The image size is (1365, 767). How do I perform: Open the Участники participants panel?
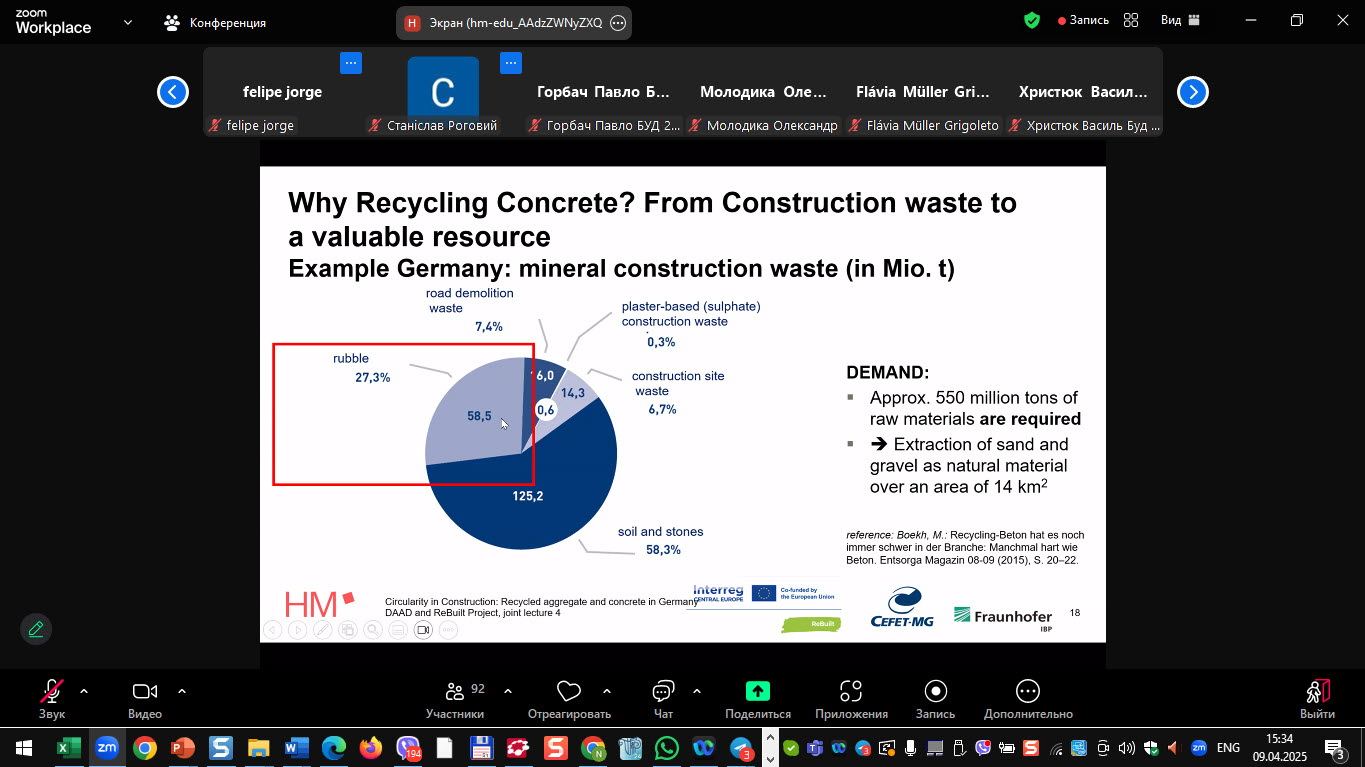tap(455, 699)
